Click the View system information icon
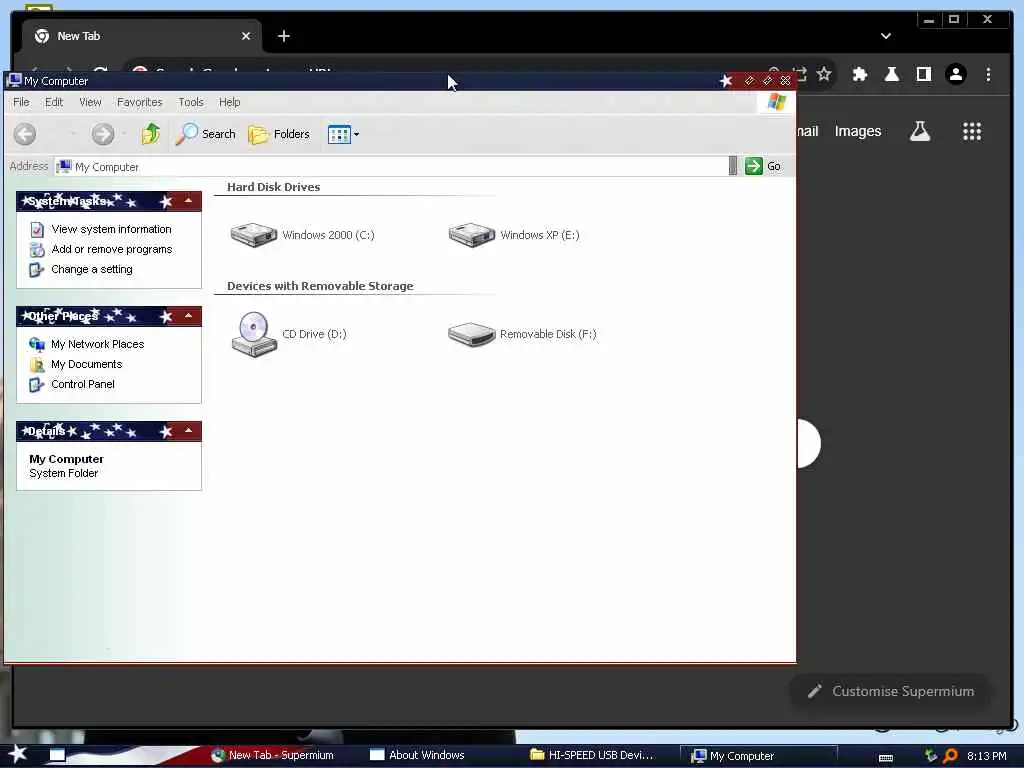This screenshot has width=1024, height=768. coord(37,229)
